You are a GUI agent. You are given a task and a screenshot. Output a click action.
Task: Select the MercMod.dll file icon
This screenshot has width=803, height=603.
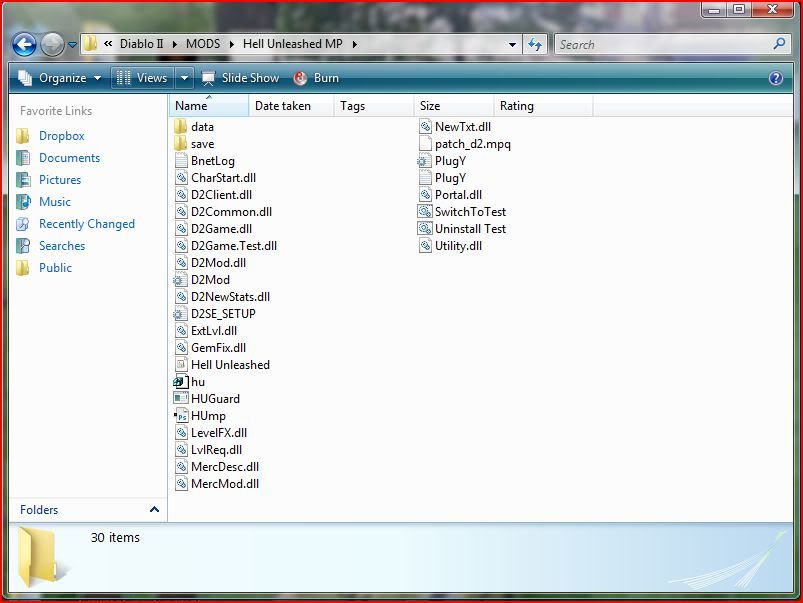click(x=181, y=484)
